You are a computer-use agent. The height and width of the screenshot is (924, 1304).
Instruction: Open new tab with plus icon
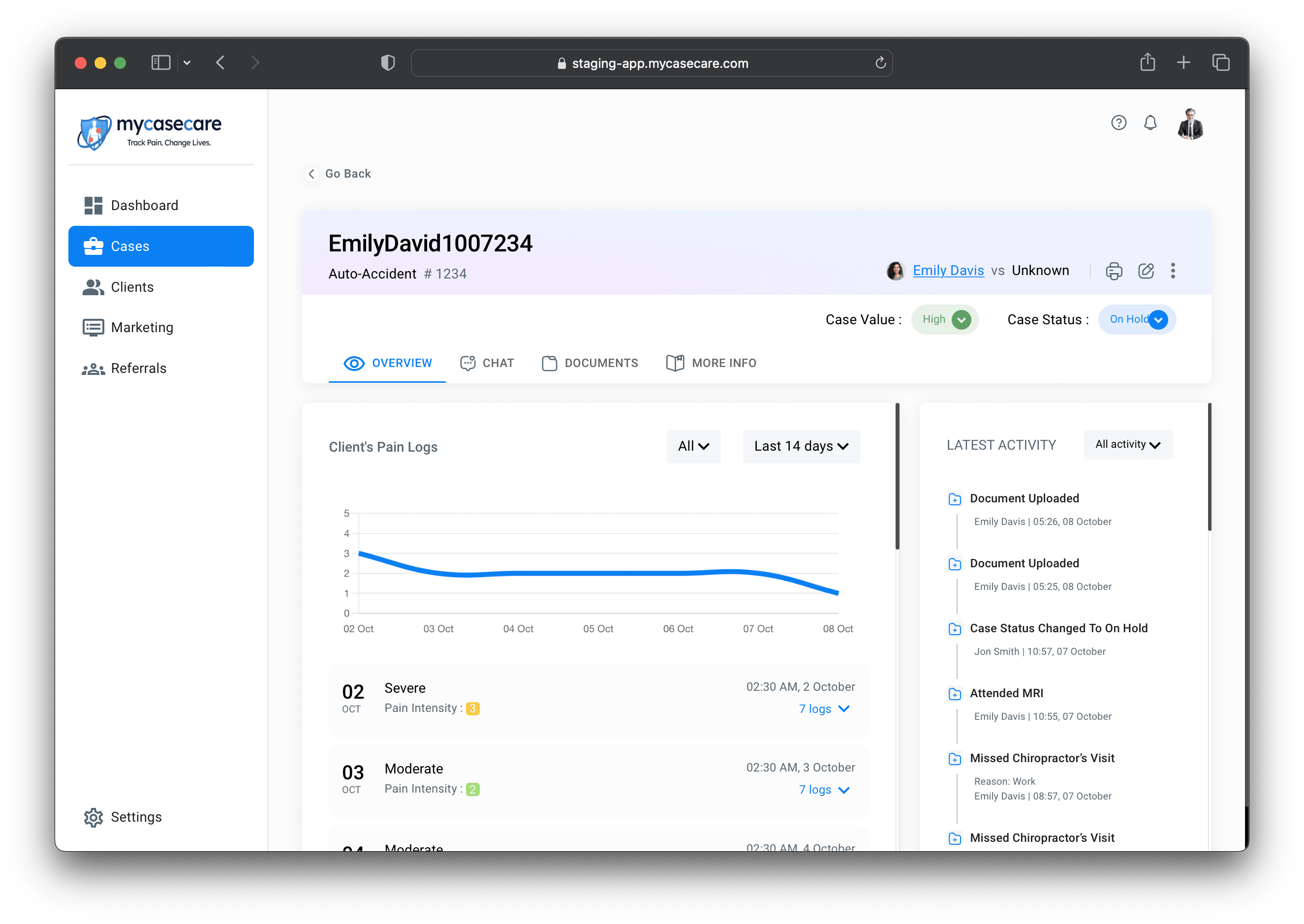click(1183, 62)
